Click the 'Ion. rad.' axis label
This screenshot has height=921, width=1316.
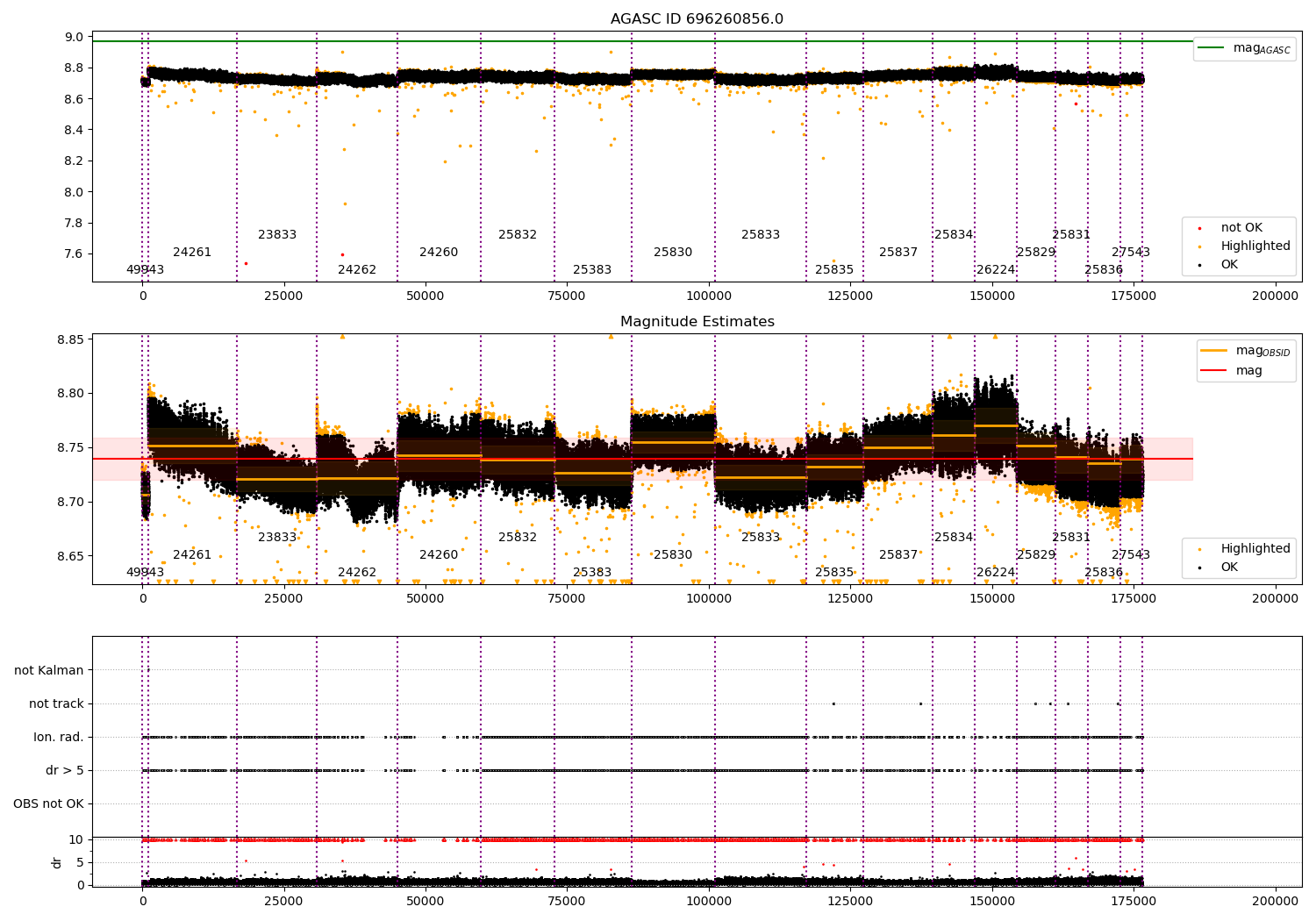(x=59, y=737)
